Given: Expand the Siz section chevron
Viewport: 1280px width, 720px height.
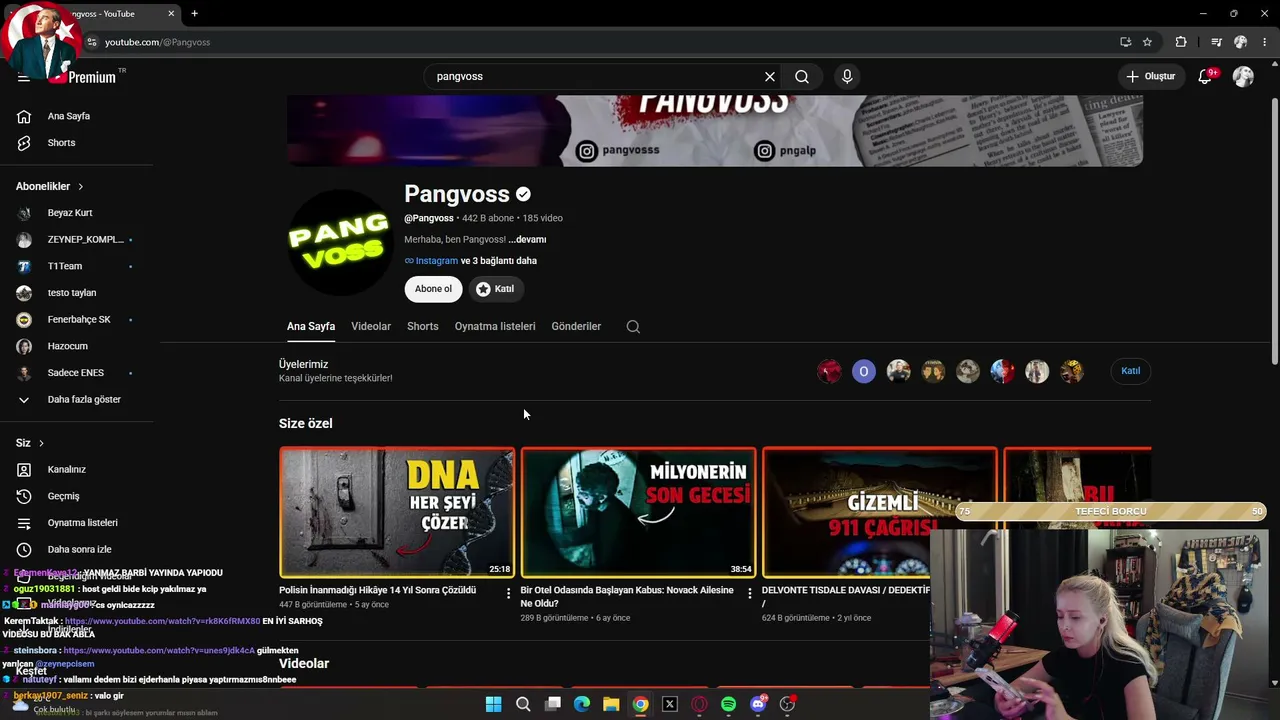Looking at the screenshot, I should tap(41, 443).
